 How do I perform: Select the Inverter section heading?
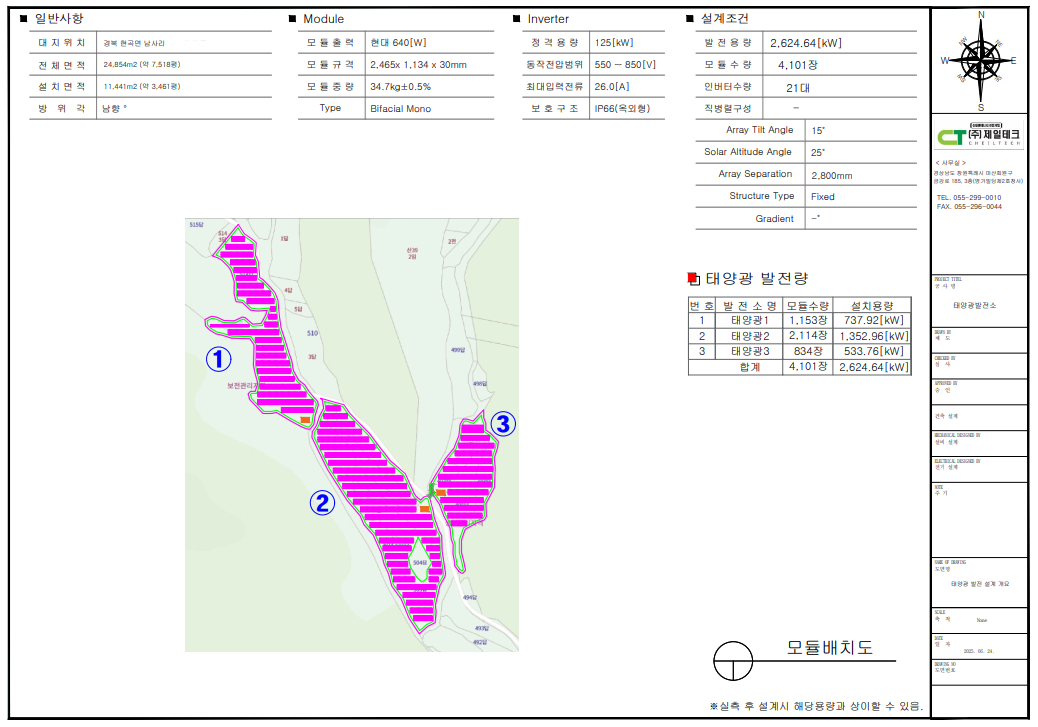(x=547, y=19)
